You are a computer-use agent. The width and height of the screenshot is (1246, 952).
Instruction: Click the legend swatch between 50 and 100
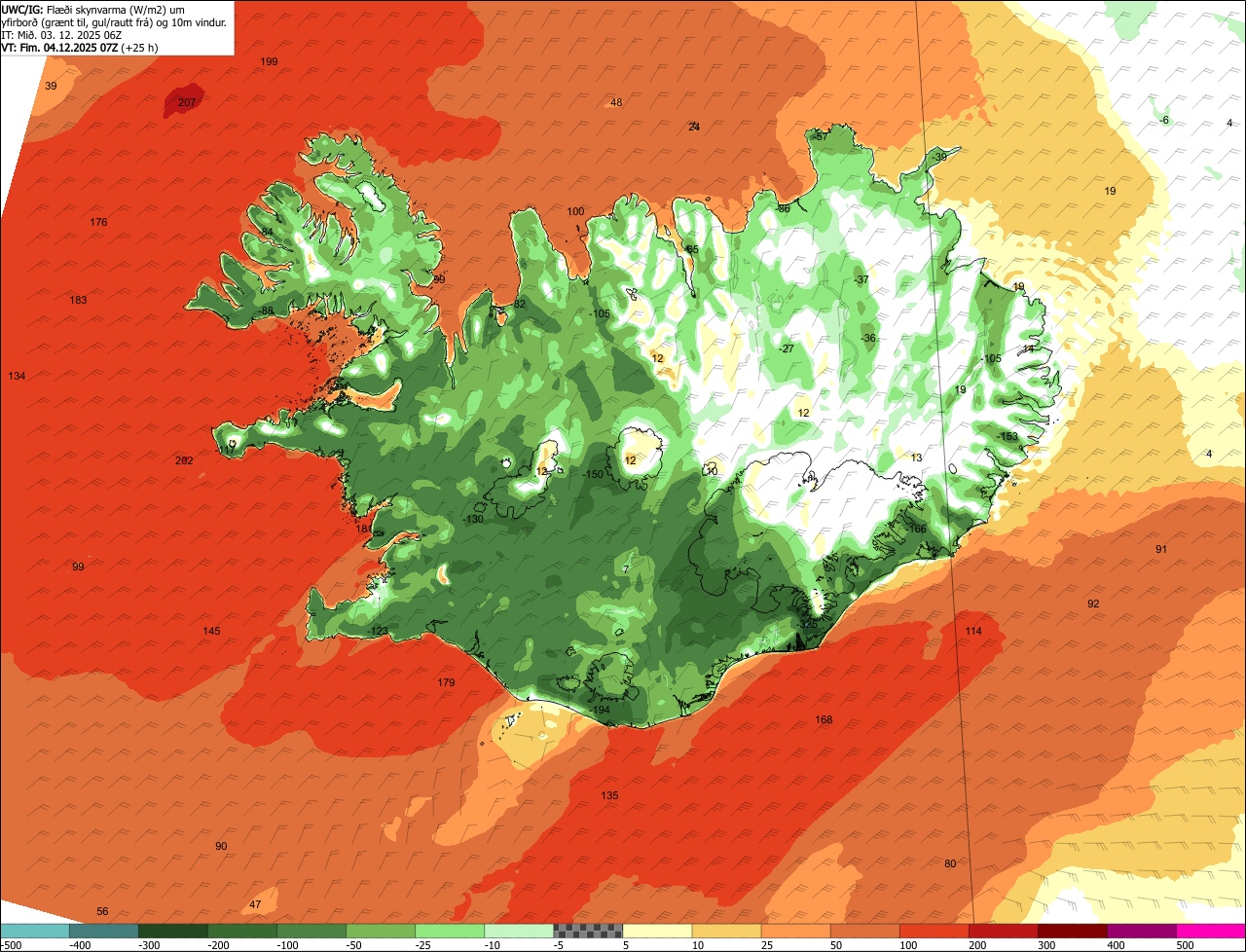[864, 931]
